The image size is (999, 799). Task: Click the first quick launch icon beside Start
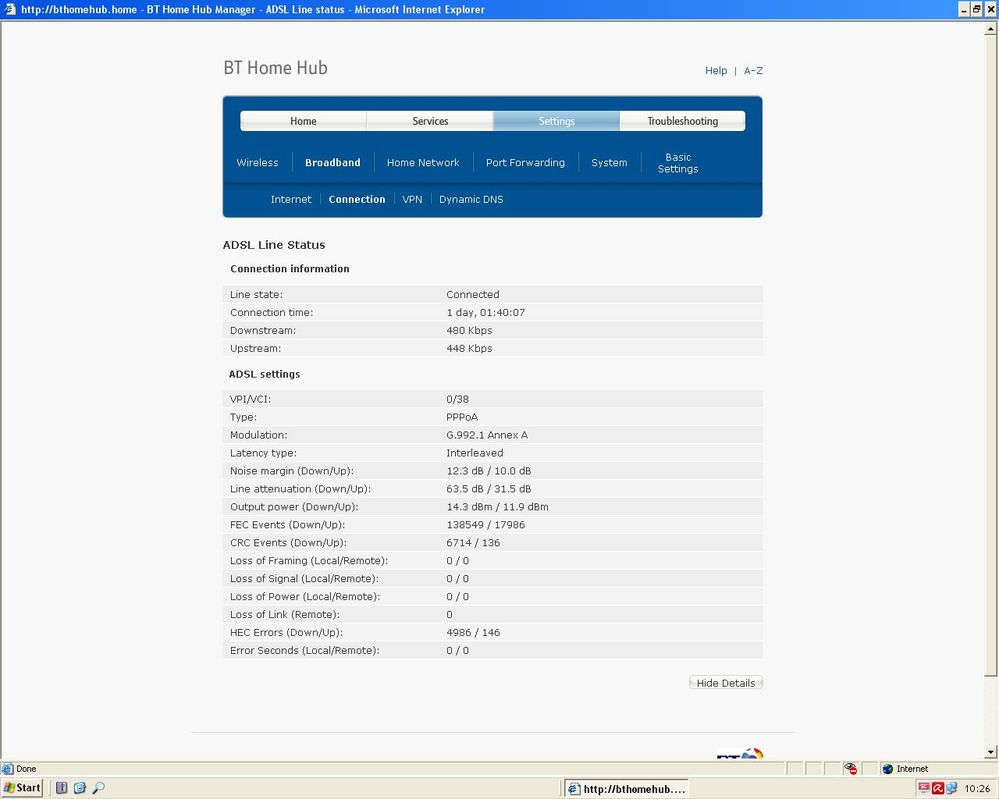click(61, 788)
